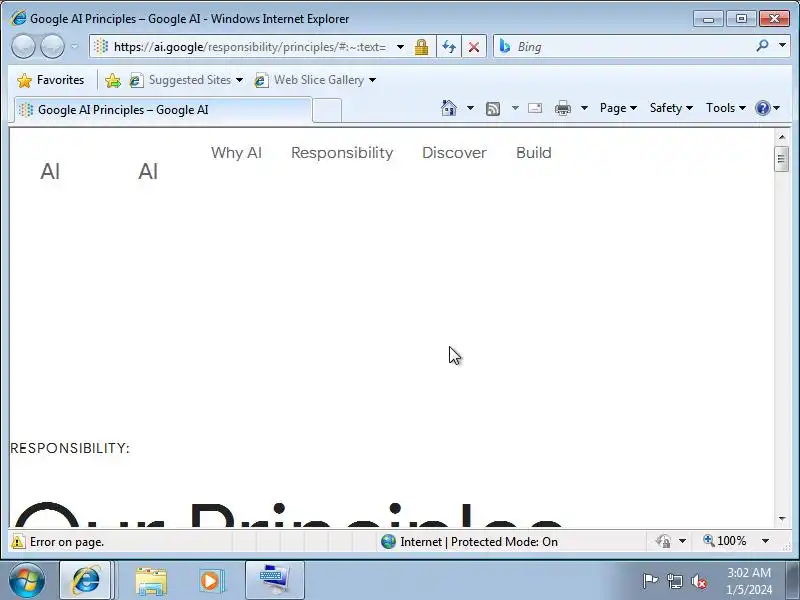Click the Internet zone globe icon
The width and height of the screenshot is (800, 600).
(388, 541)
